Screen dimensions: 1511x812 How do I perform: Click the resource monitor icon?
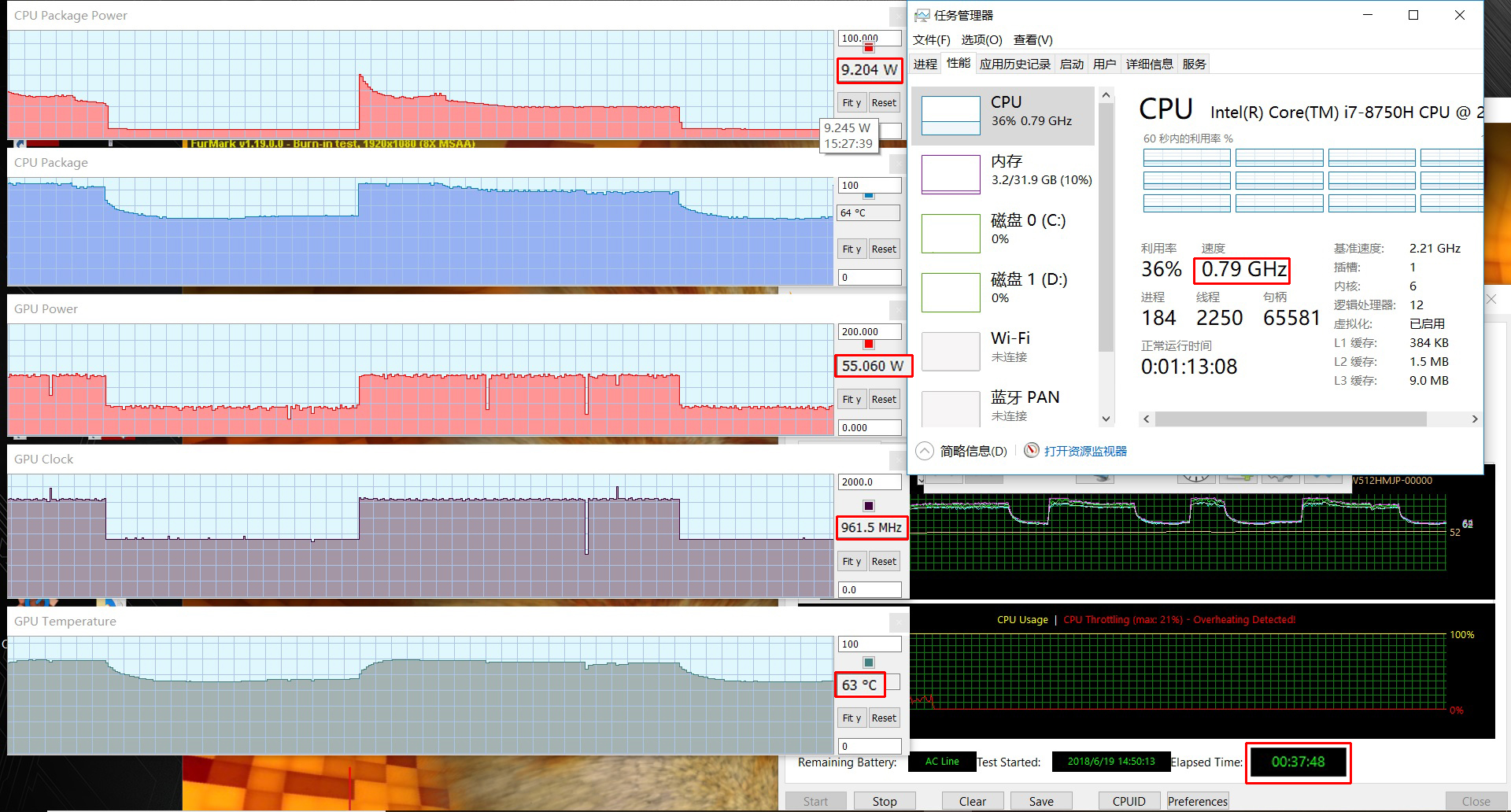(x=1031, y=451)
